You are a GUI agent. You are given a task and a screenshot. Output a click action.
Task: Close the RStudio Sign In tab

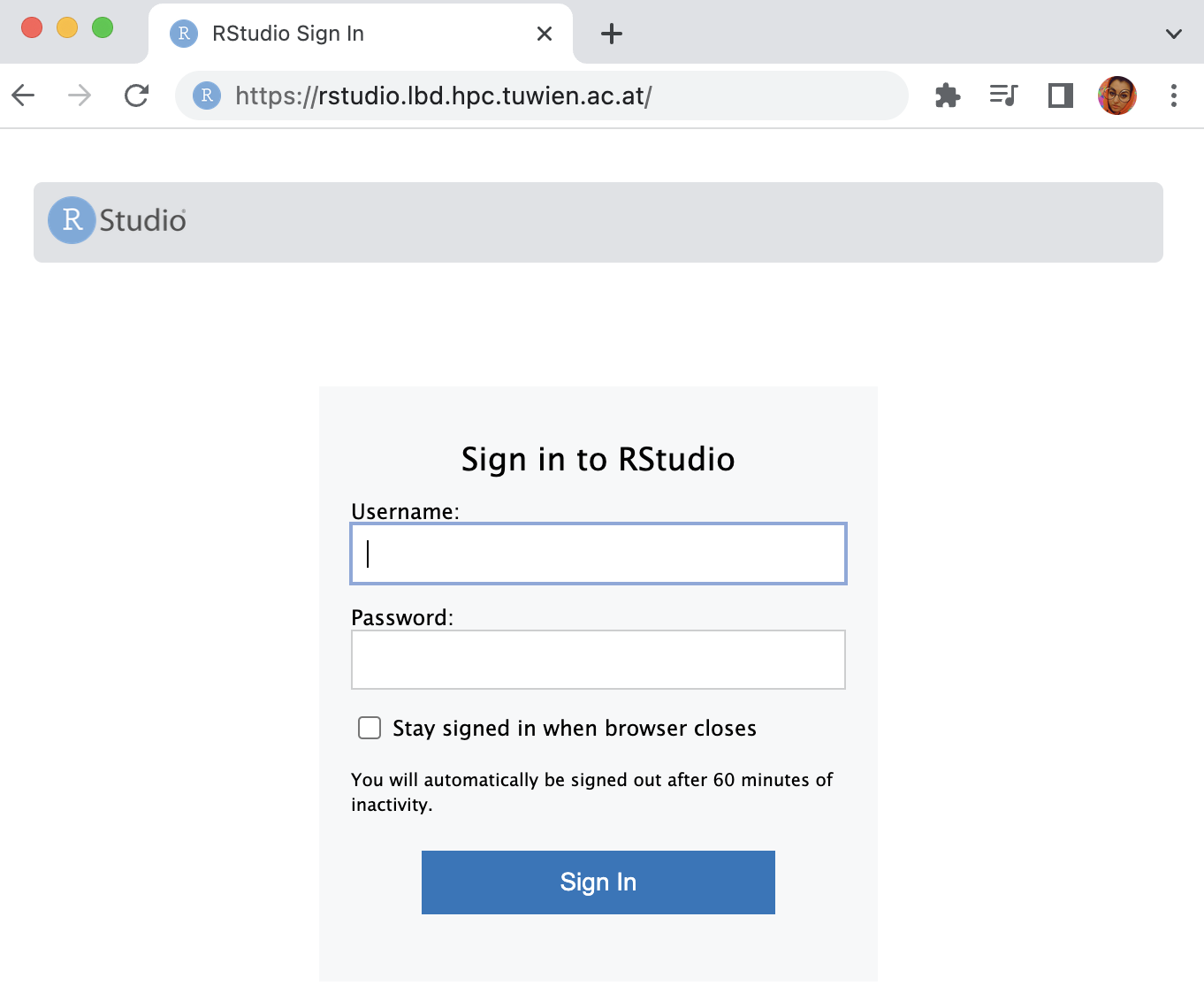[545, 34]
